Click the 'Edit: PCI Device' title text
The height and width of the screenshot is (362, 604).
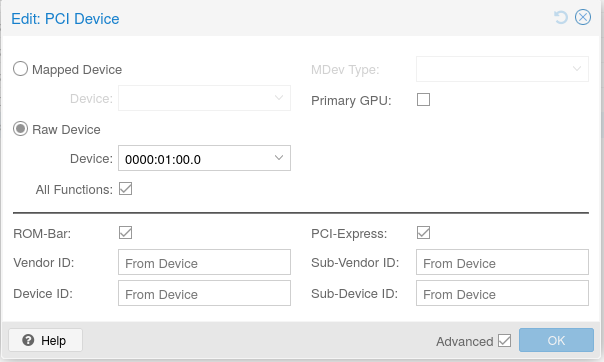65,19
